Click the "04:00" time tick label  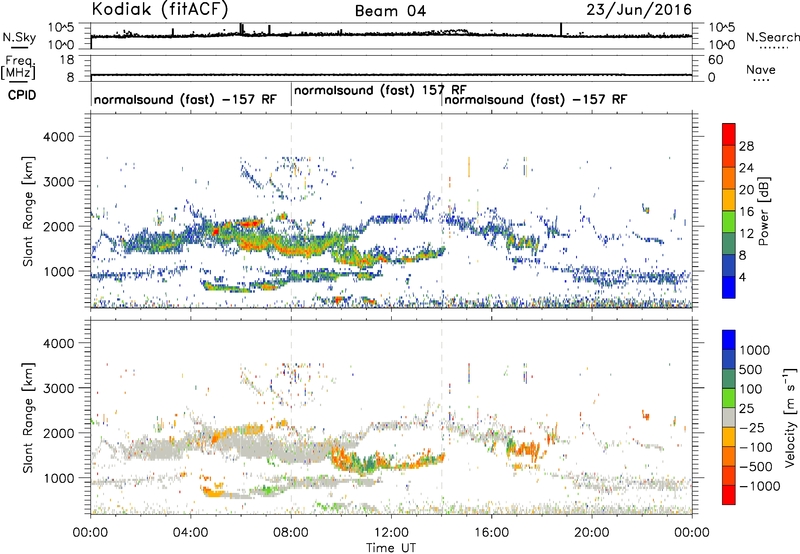(x=190, y=533)
